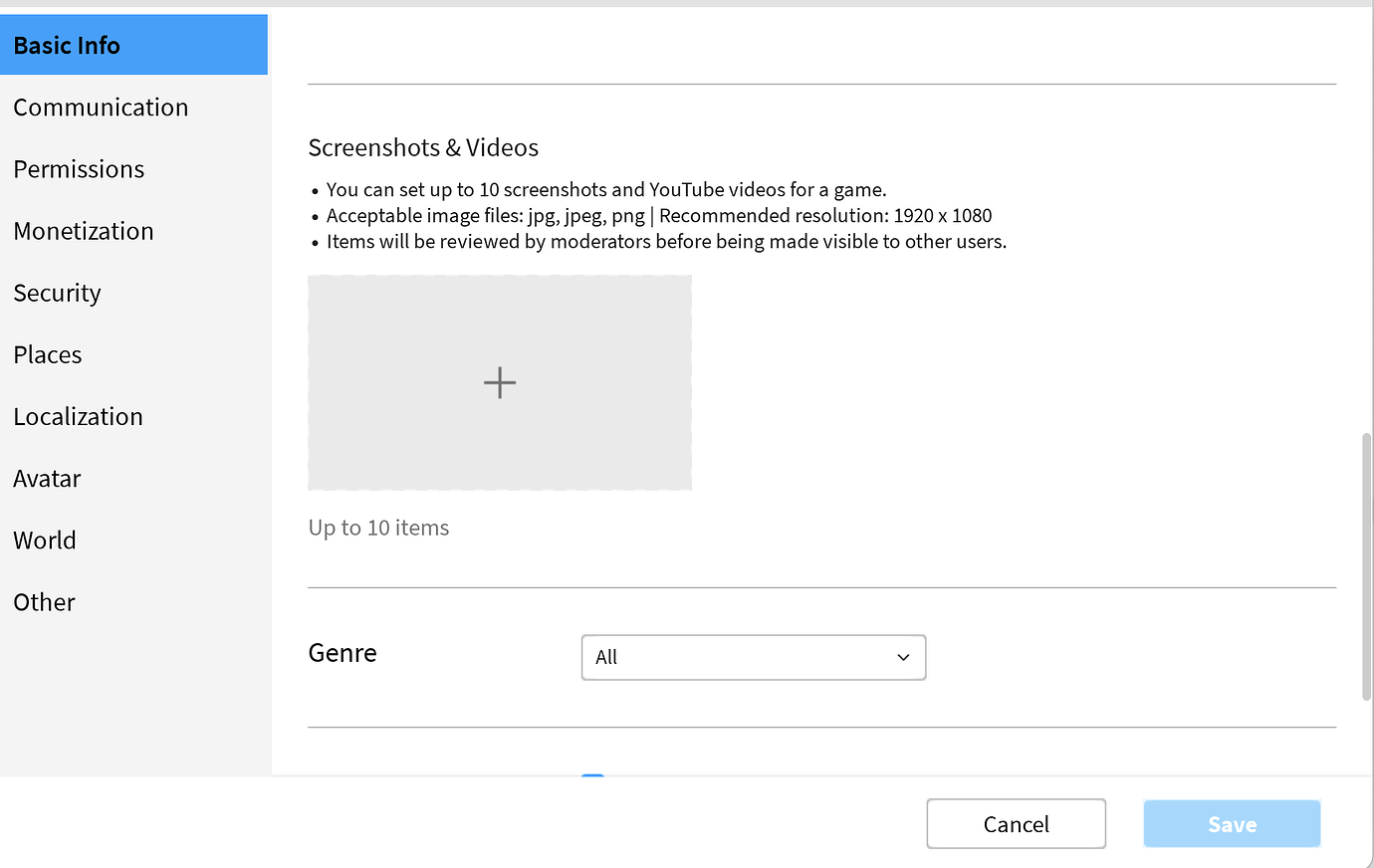Open the Security settings page
Screen dimensions: 1374x868
coord(57,292)
